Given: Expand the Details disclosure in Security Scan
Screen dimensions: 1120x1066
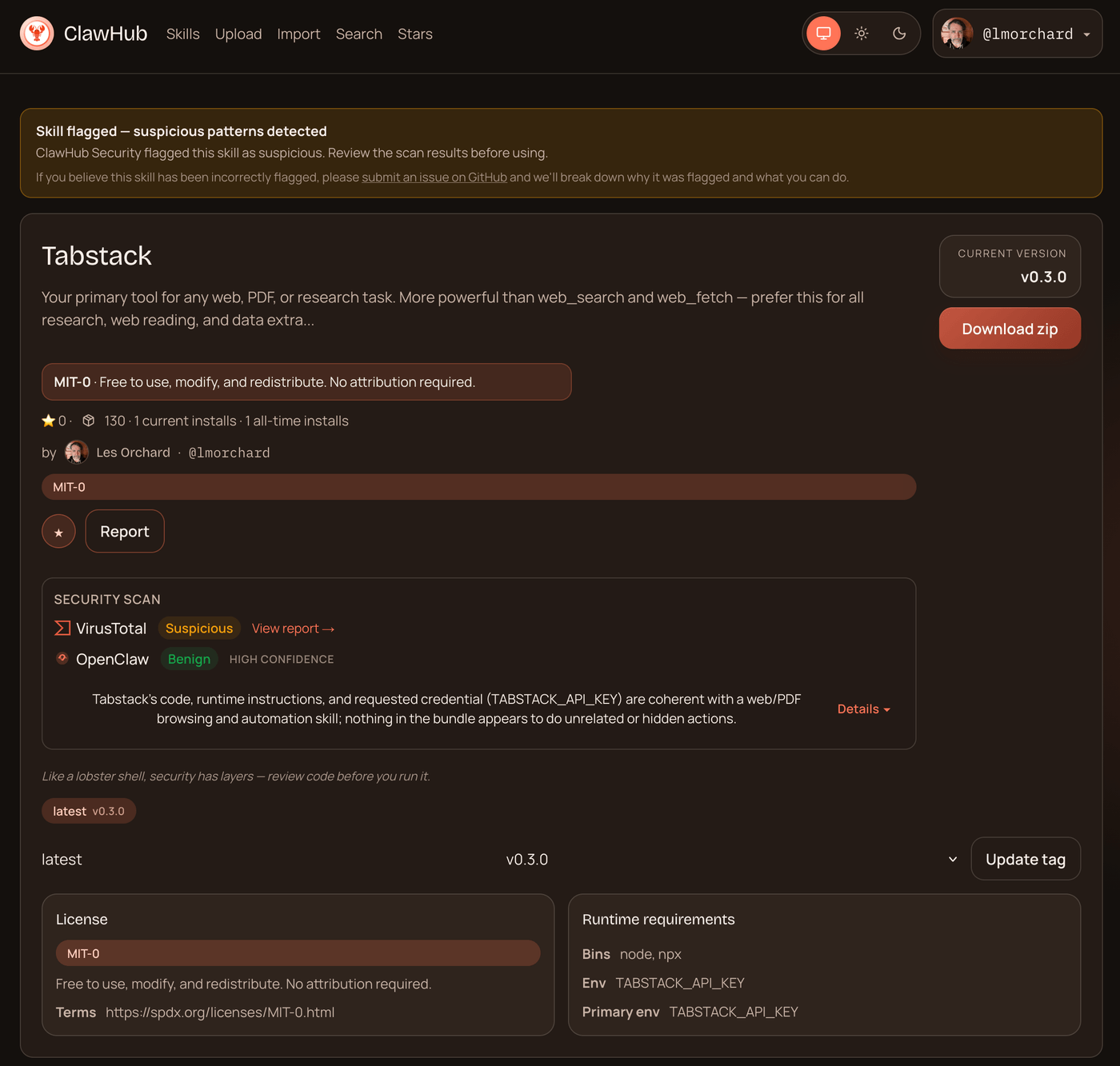Looking at the screenshot, I should 863,709.
